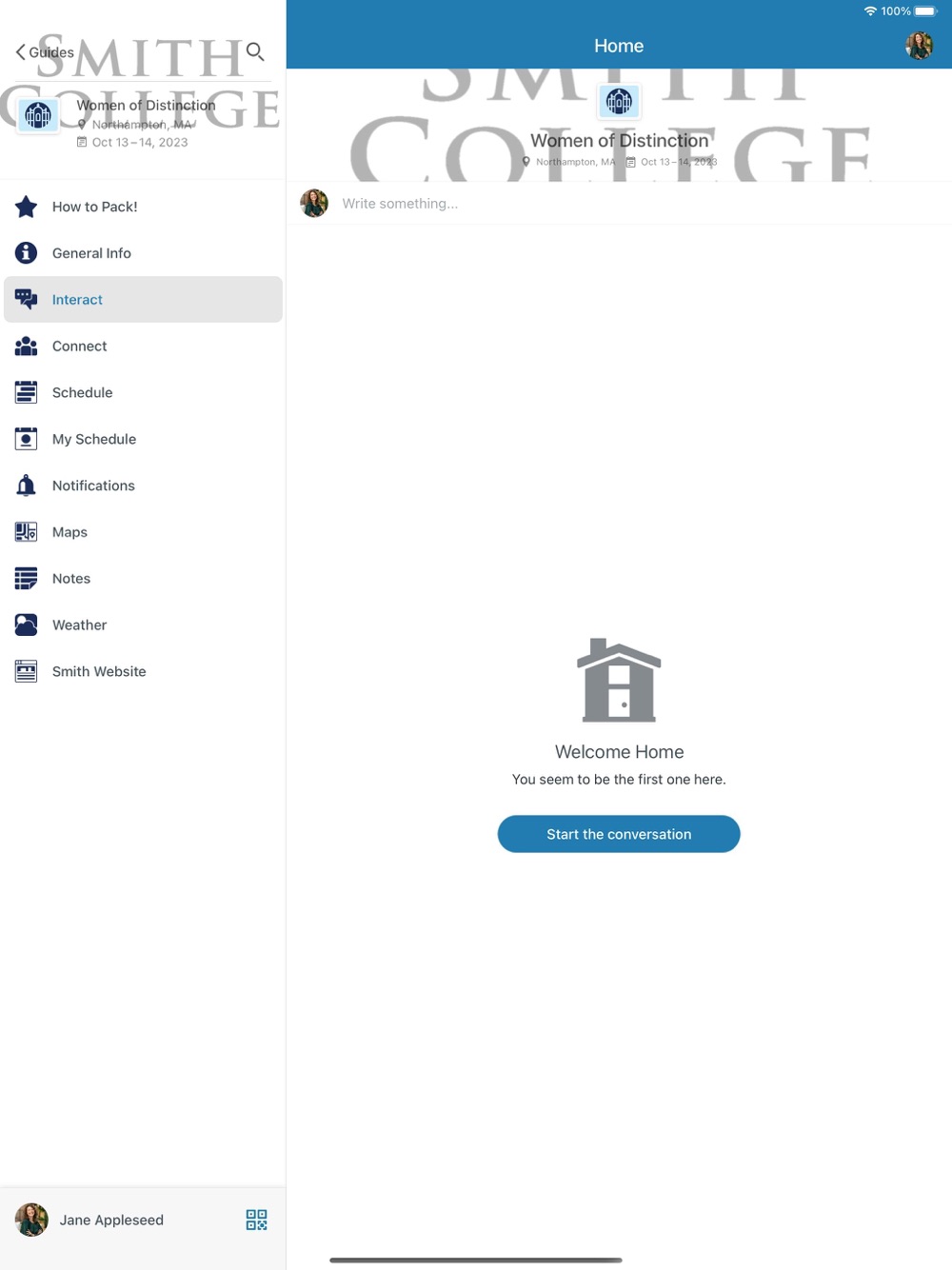Tap the QR code icon

tap(256, 1220)
